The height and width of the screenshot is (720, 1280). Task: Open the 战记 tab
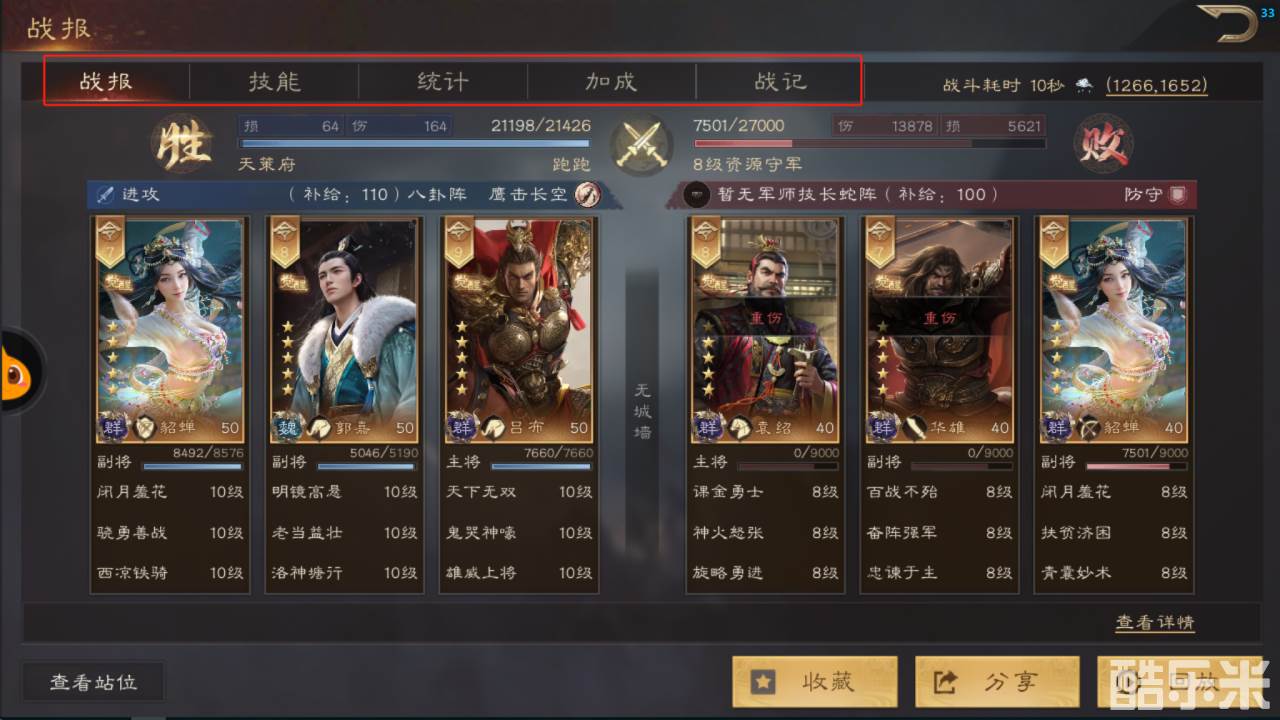click(x=779, y=81)
